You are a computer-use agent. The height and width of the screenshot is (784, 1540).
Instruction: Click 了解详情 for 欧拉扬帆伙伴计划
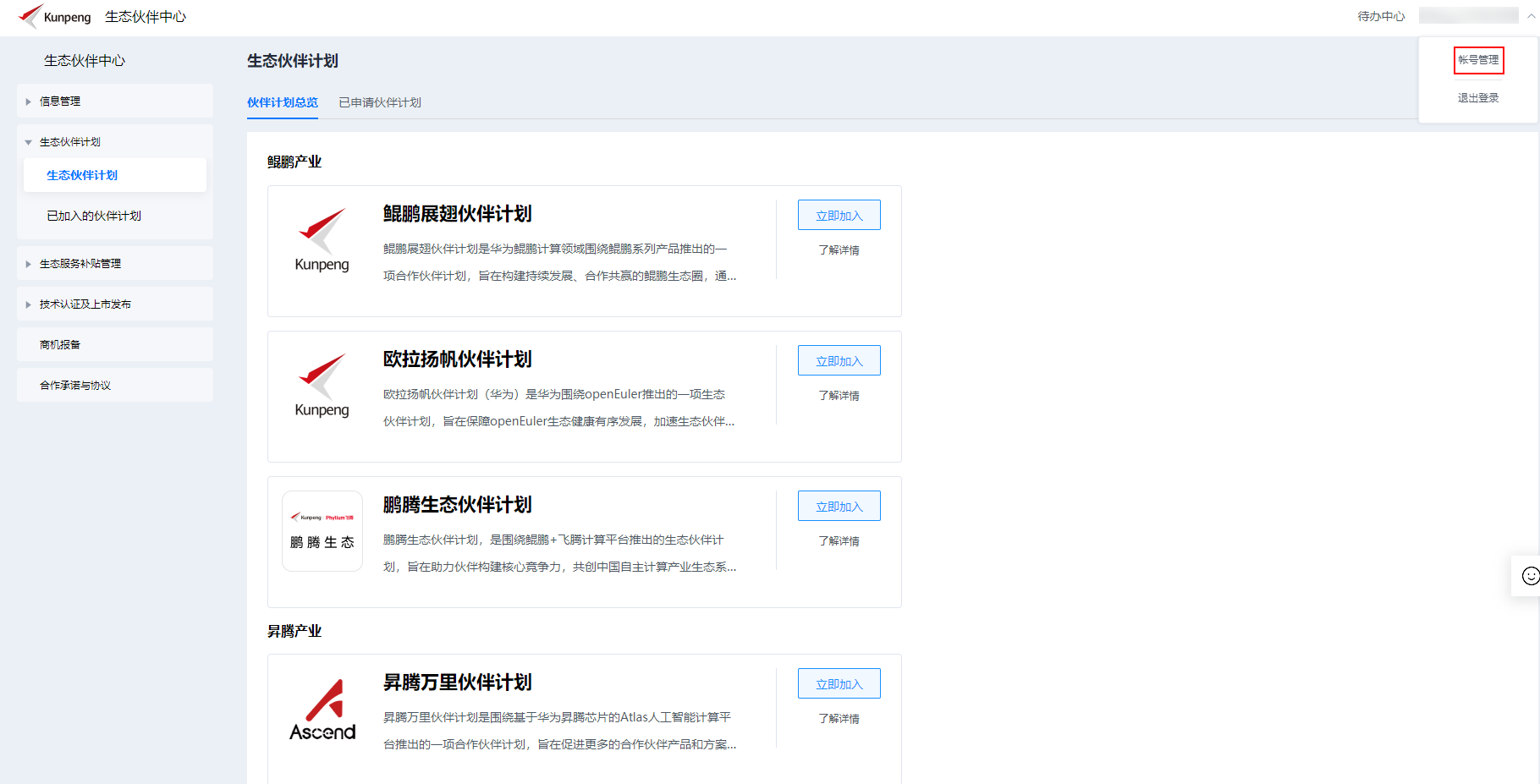tap(839, 396)
